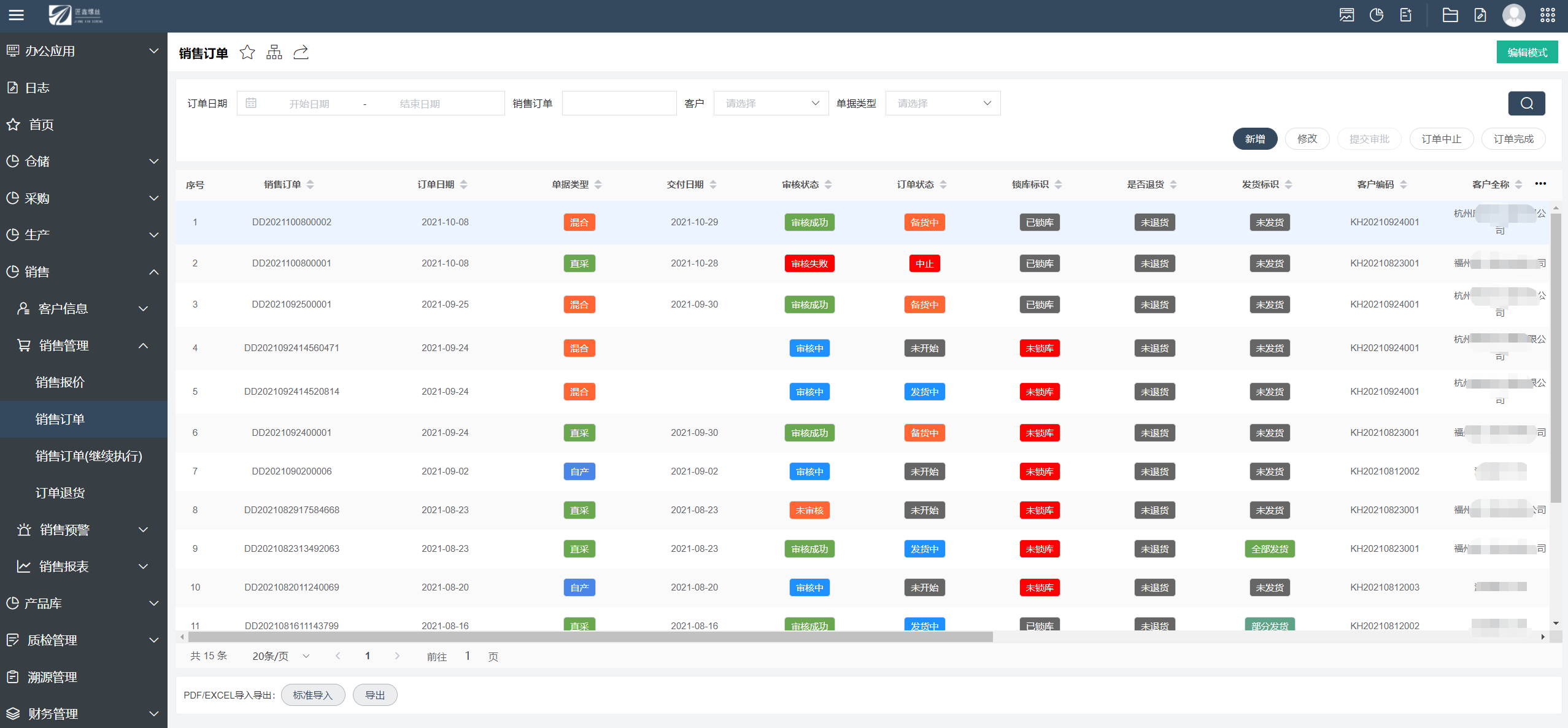The height and width of the screenshot is (728, 1568).
Task: Click the 开始日期 date input
Action: click(x=309, y=104)
